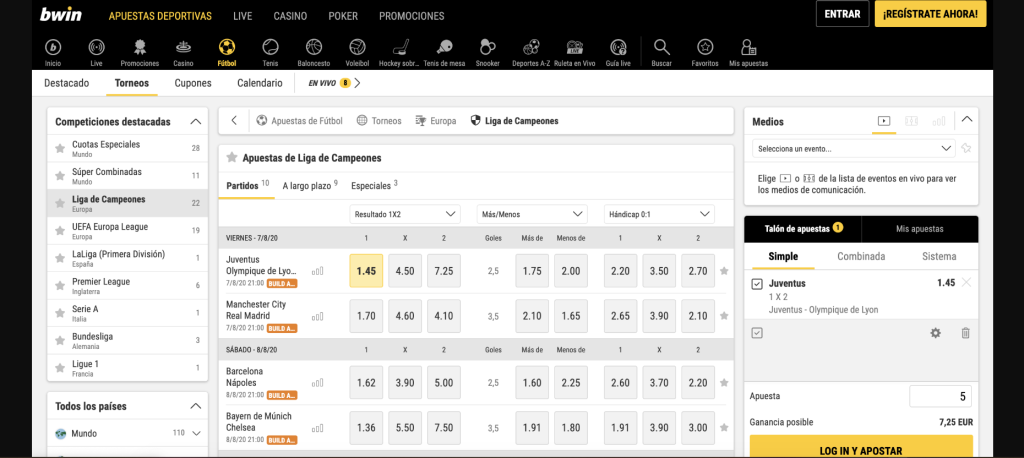Image resolution: width=1024 pixels, height=458 pixels.
Task: Toggle star beside Apuestas de Liga de Campeones
Action: click(x=231, y=157)
